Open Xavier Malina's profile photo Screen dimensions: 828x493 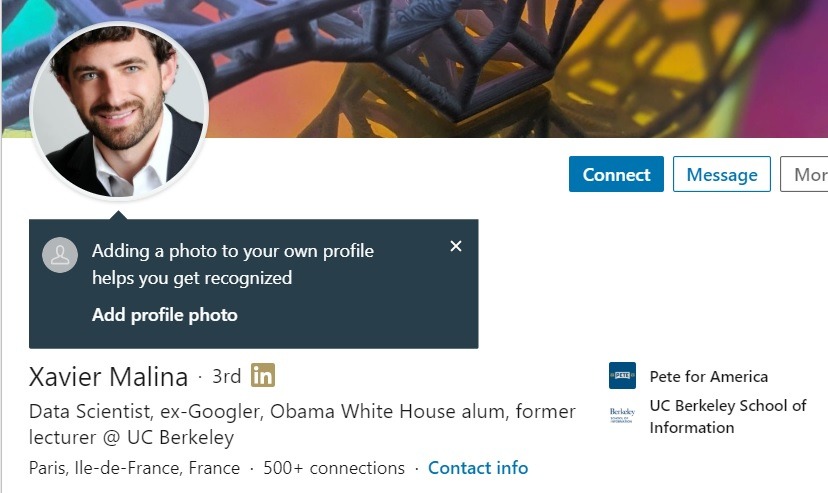click(x=119, y=110)
